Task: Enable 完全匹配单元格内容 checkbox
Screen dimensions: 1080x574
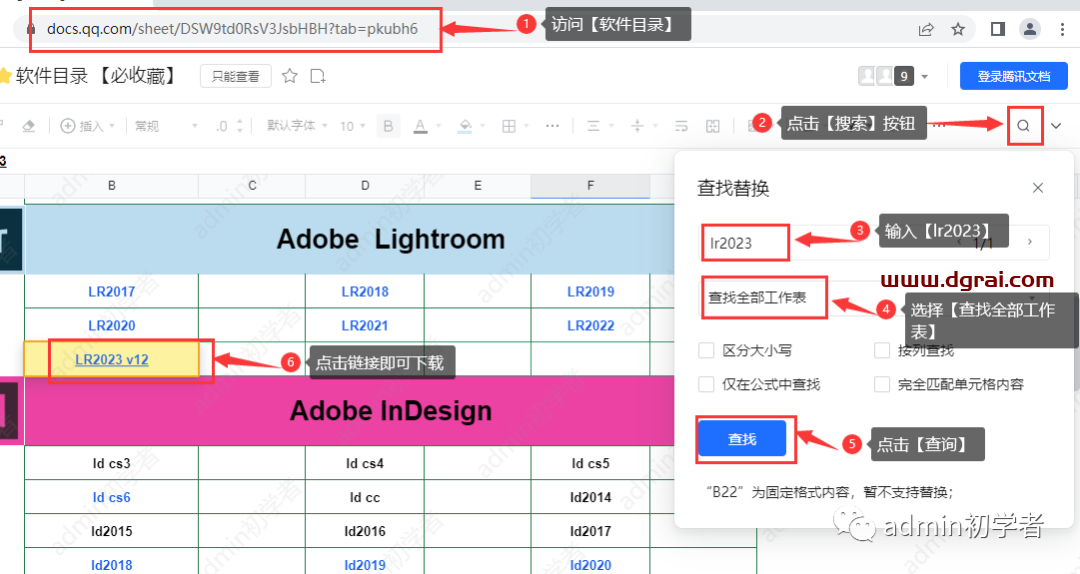Action: [x=882, y=384]
